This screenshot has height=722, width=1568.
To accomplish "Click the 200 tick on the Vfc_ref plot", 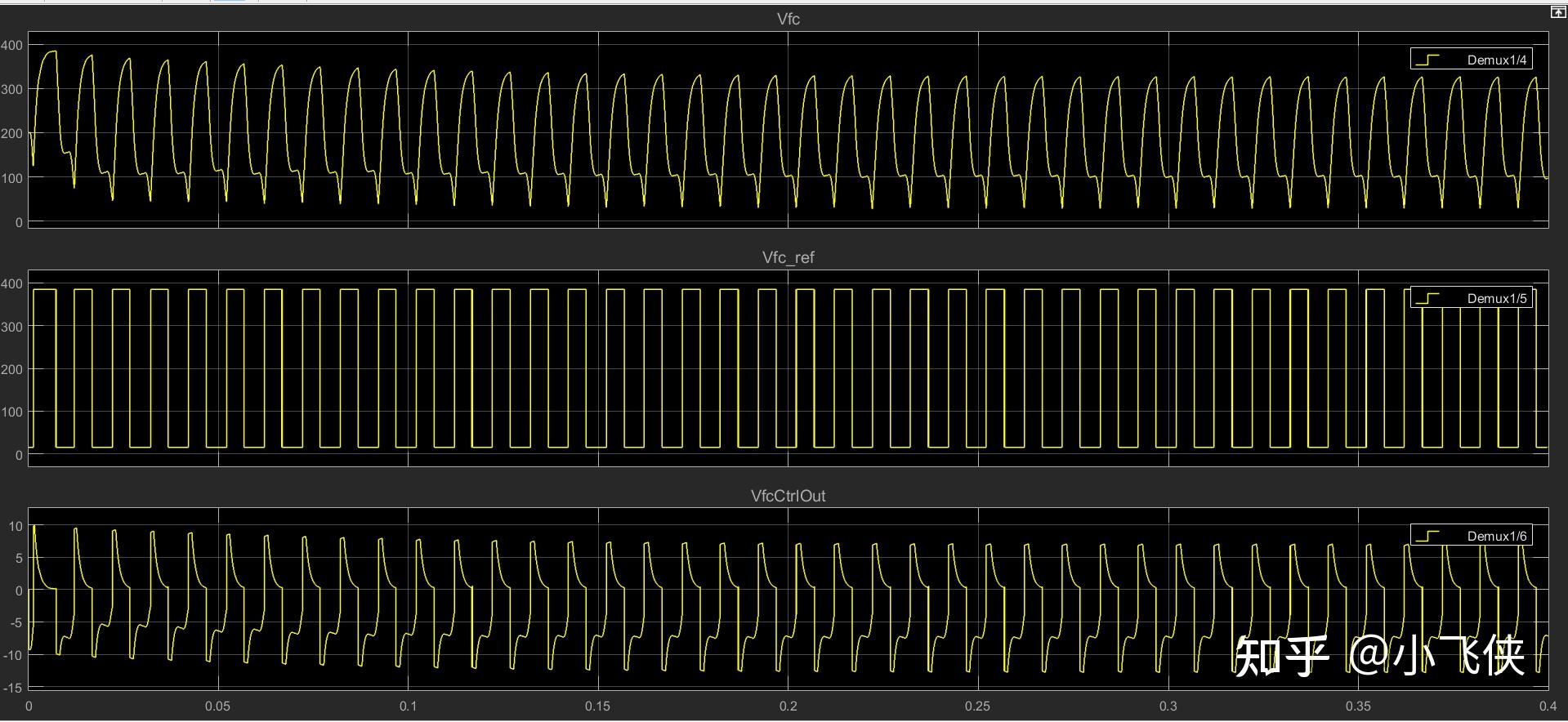I will [x=11, y=369].
